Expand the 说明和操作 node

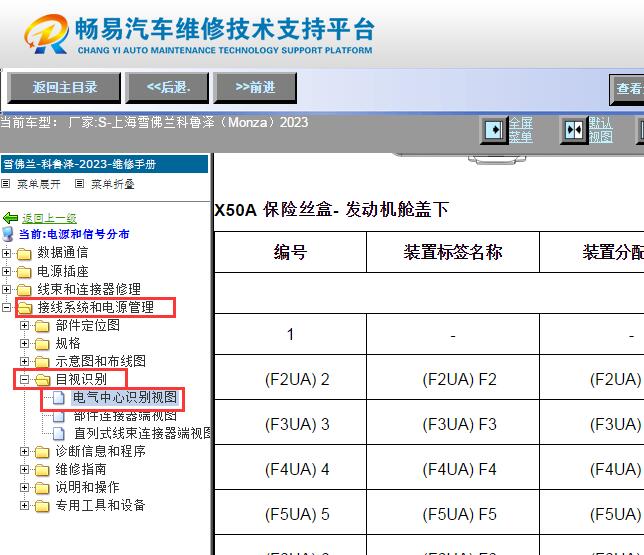24,487
